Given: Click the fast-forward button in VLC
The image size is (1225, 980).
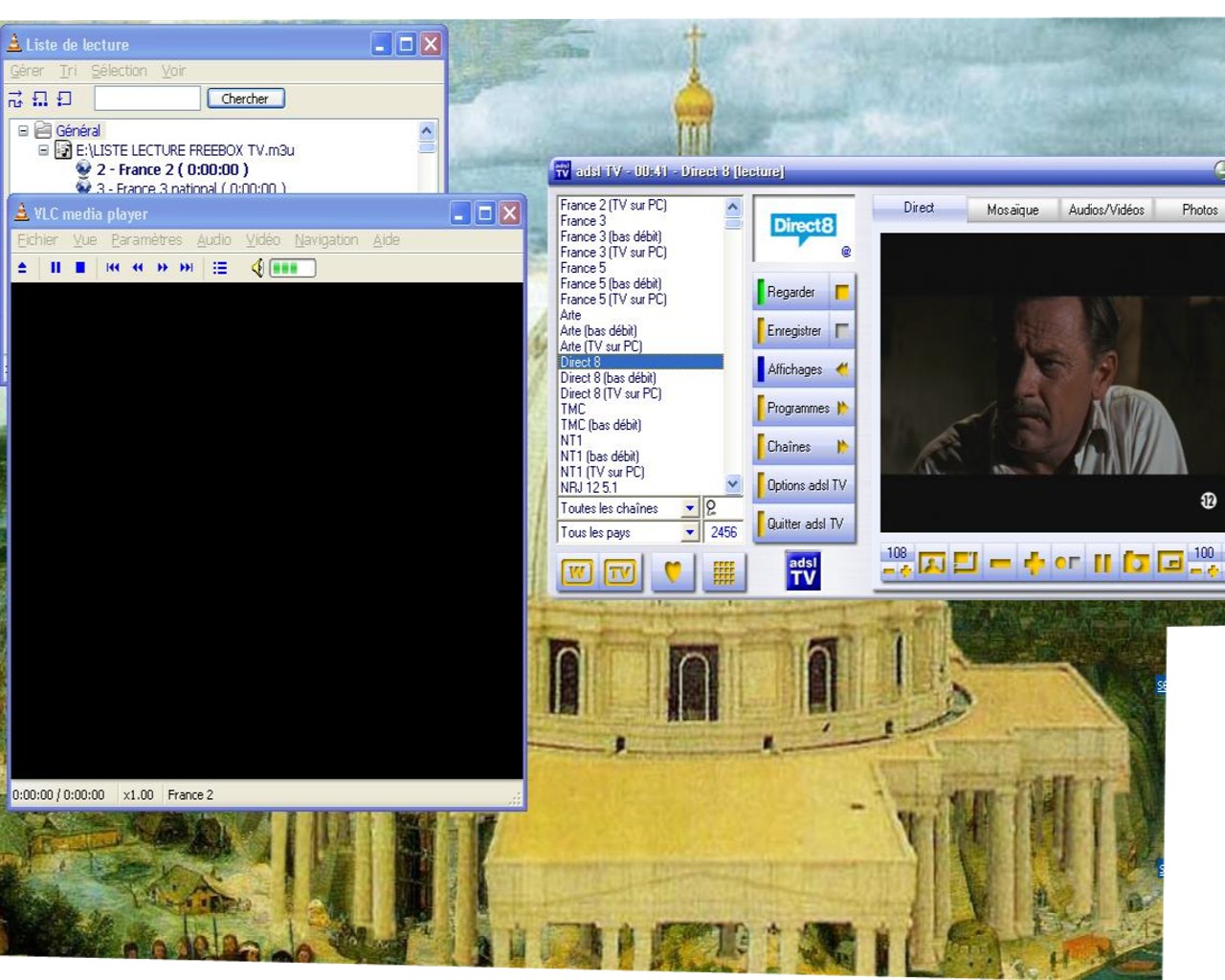Looking at the screenshot, I should point(163,268).
